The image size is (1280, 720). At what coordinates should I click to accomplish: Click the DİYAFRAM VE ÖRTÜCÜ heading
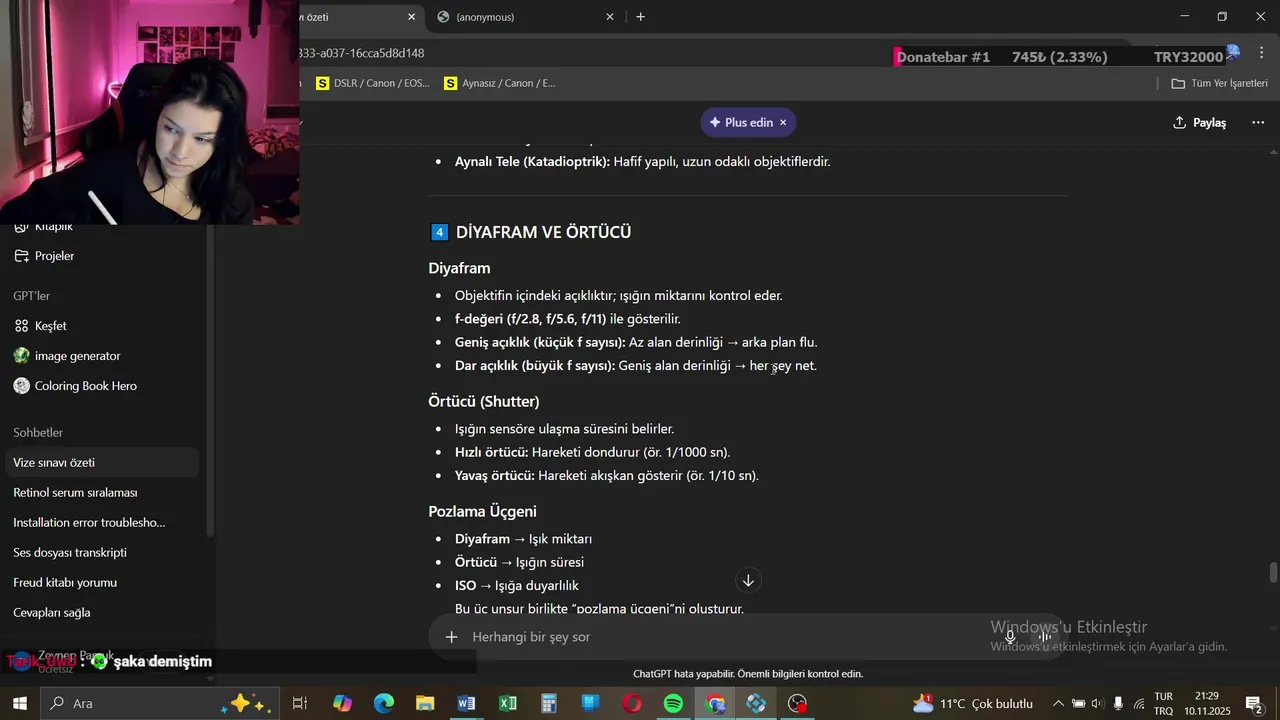[x=543, y=232]
